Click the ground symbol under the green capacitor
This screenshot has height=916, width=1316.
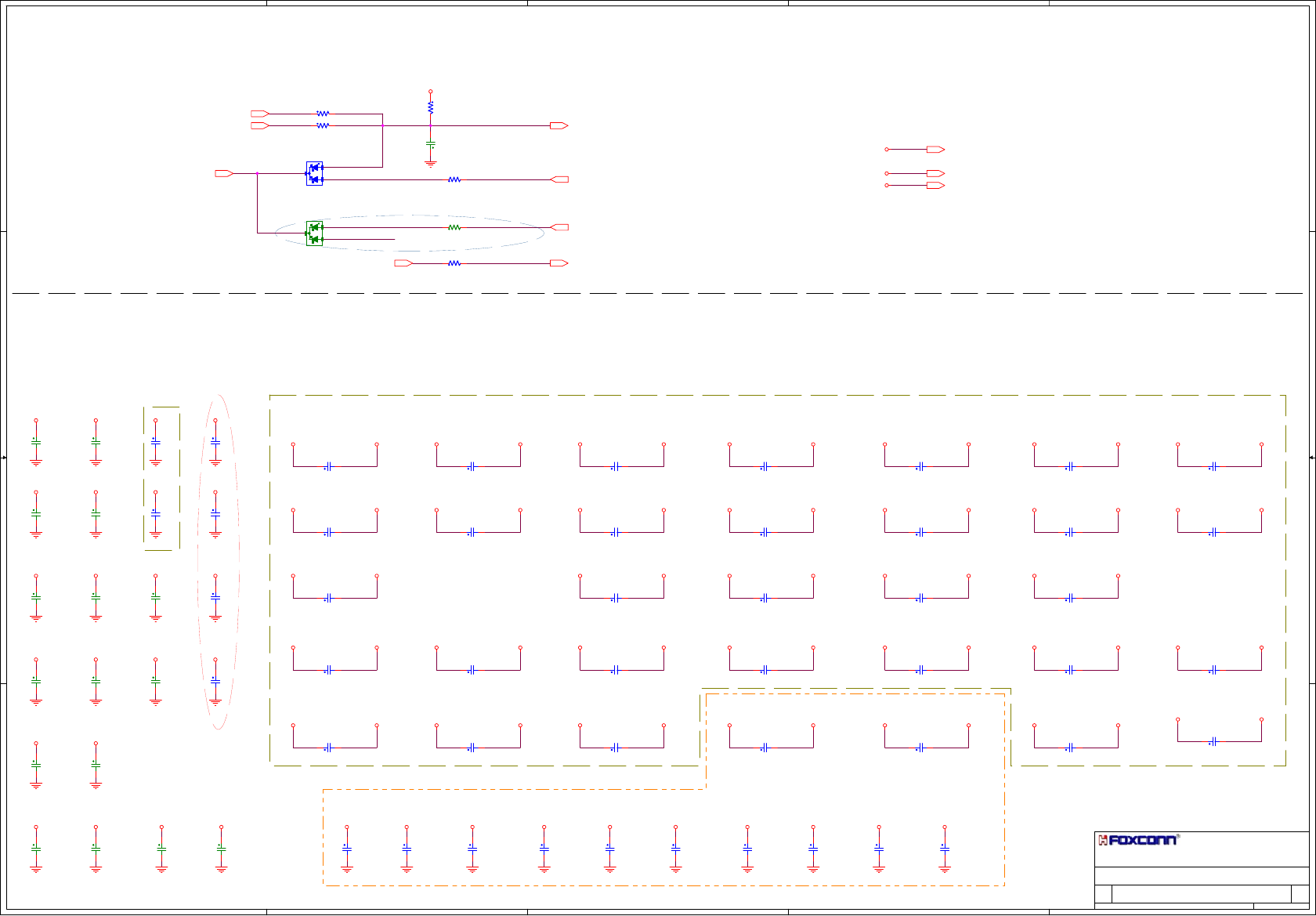[430, 164]
